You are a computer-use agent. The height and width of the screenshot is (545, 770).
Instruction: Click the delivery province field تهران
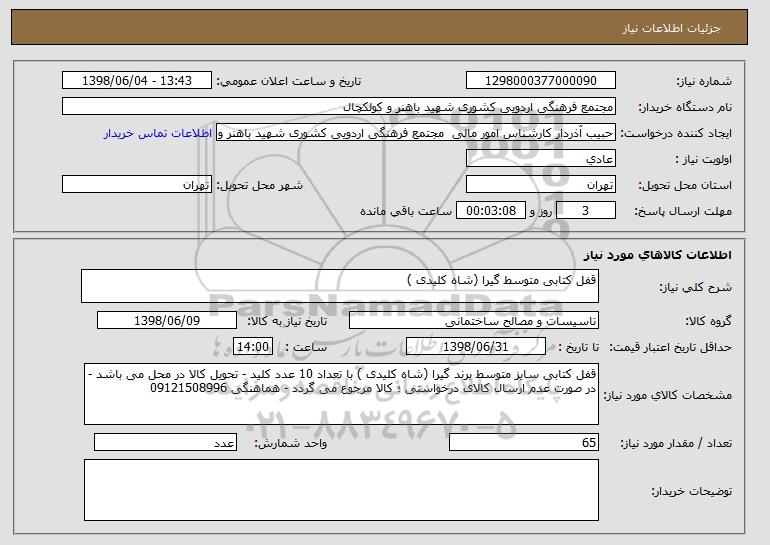(541, 185)
